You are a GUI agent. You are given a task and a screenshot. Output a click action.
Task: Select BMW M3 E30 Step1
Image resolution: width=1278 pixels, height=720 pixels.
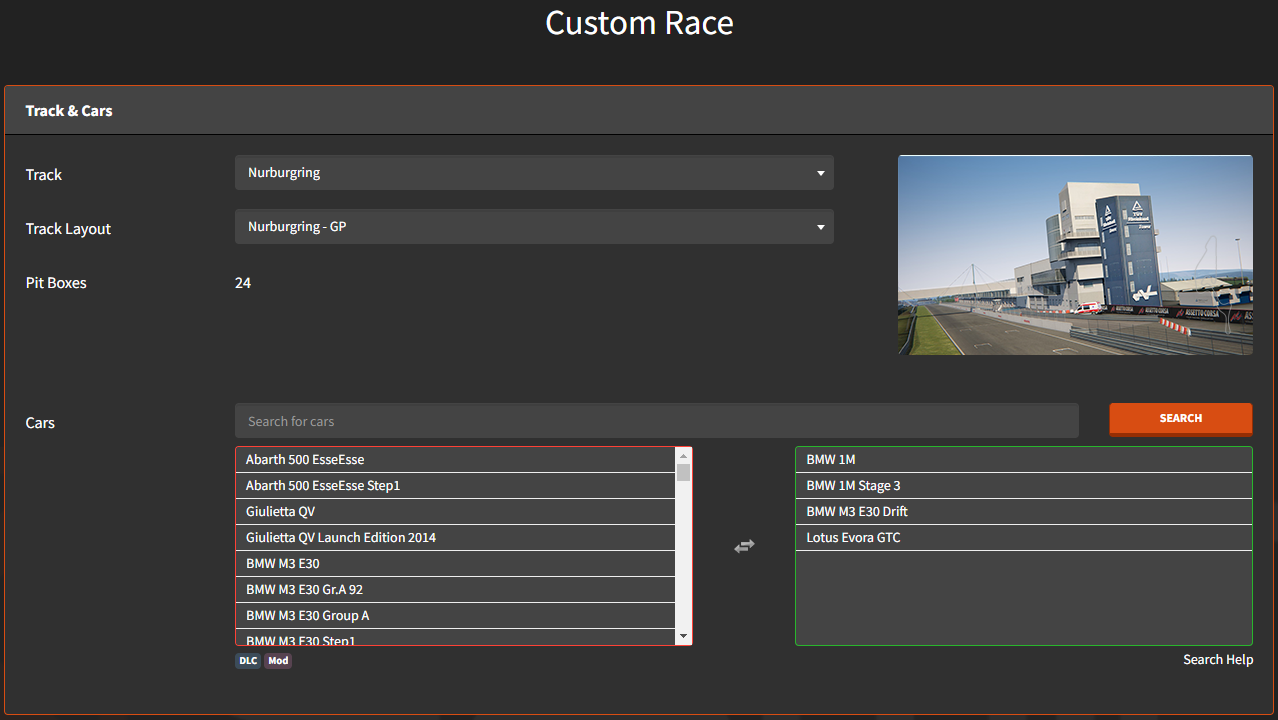click(456, 637)
